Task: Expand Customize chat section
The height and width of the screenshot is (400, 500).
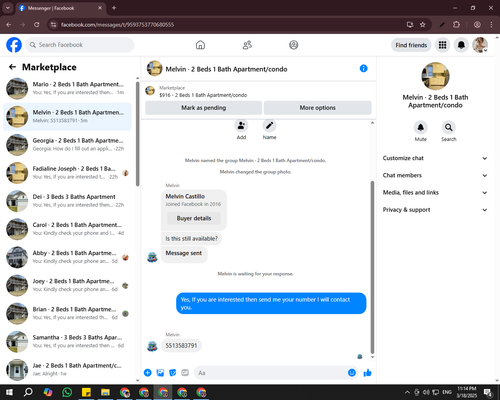Action: tap(435, 158)
